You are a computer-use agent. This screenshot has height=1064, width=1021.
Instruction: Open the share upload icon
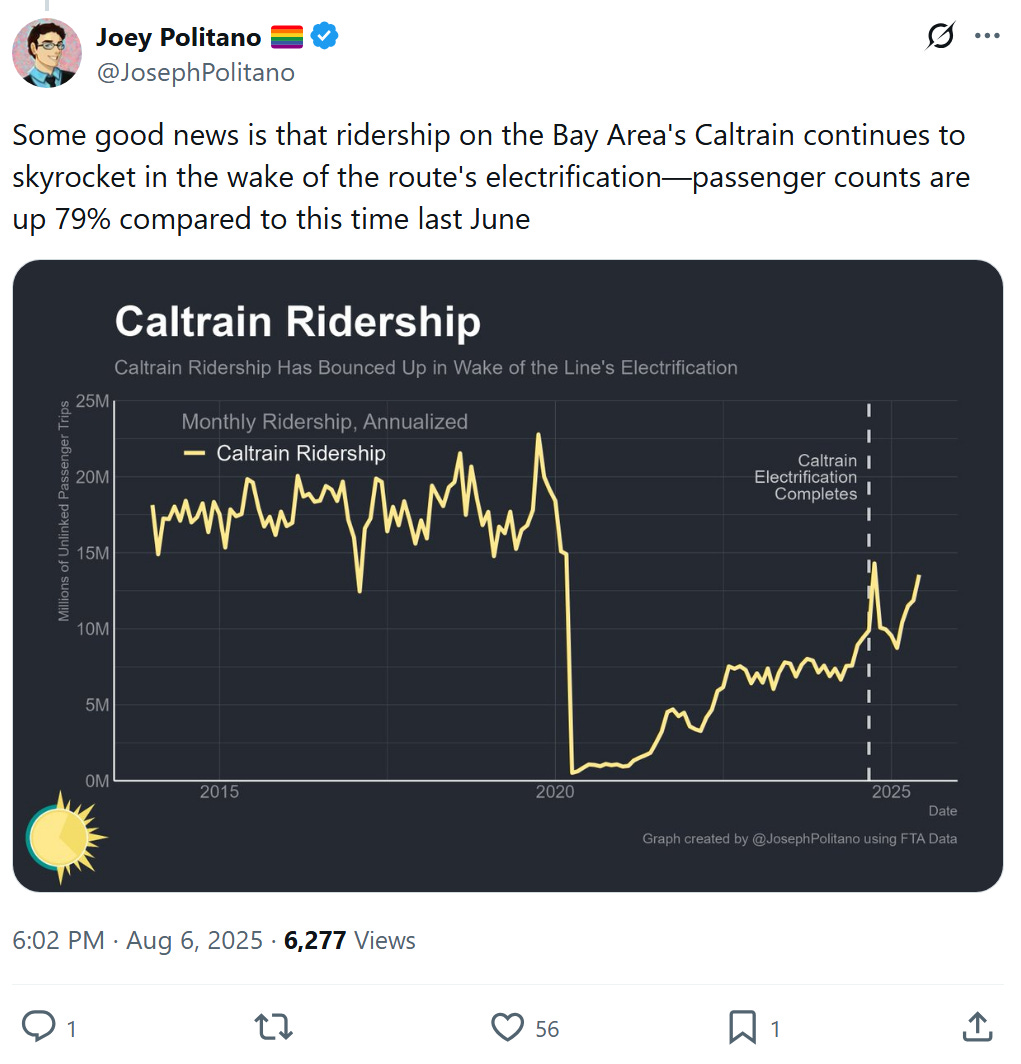point(977,1027)
